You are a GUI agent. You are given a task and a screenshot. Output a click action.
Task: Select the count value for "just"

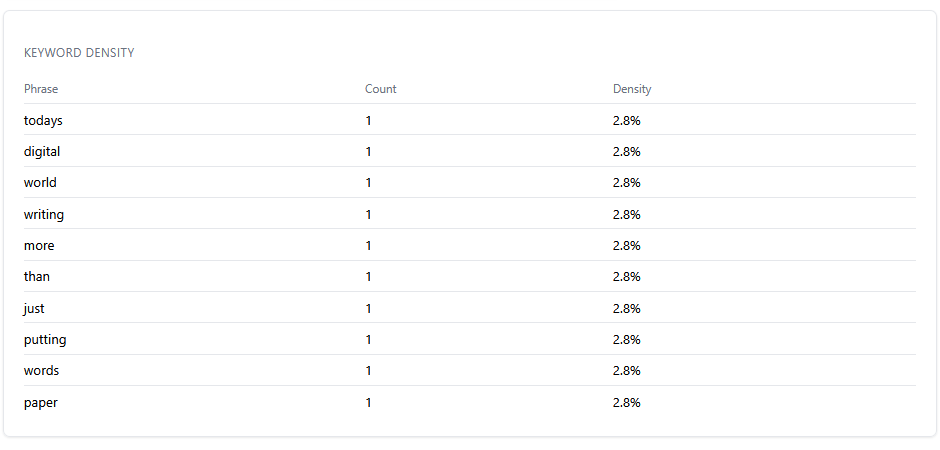tap(368, 308)
